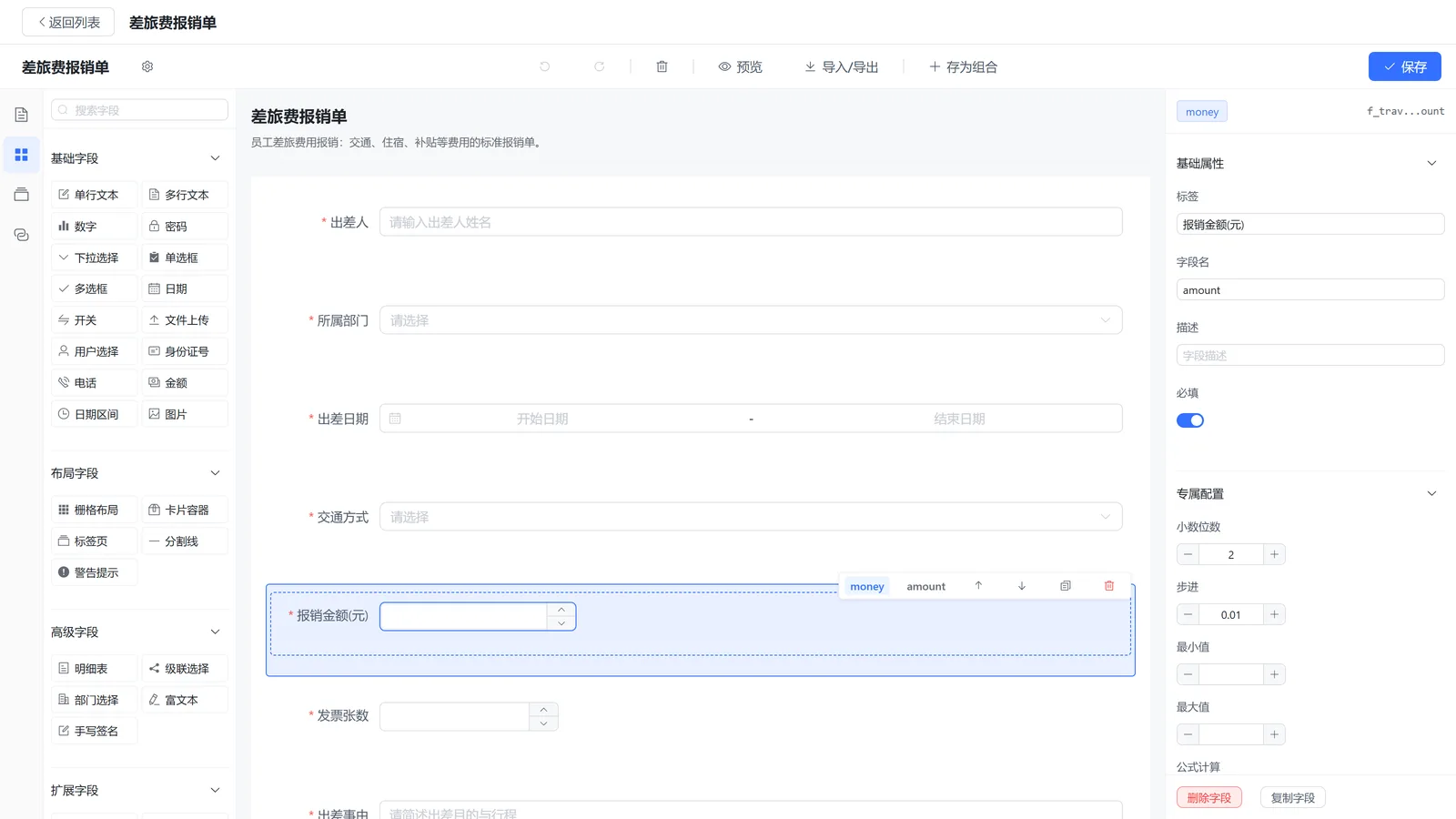The image size is (1456, 819).
Task: Move selected field down with arrow
Action: [1022, 586]
